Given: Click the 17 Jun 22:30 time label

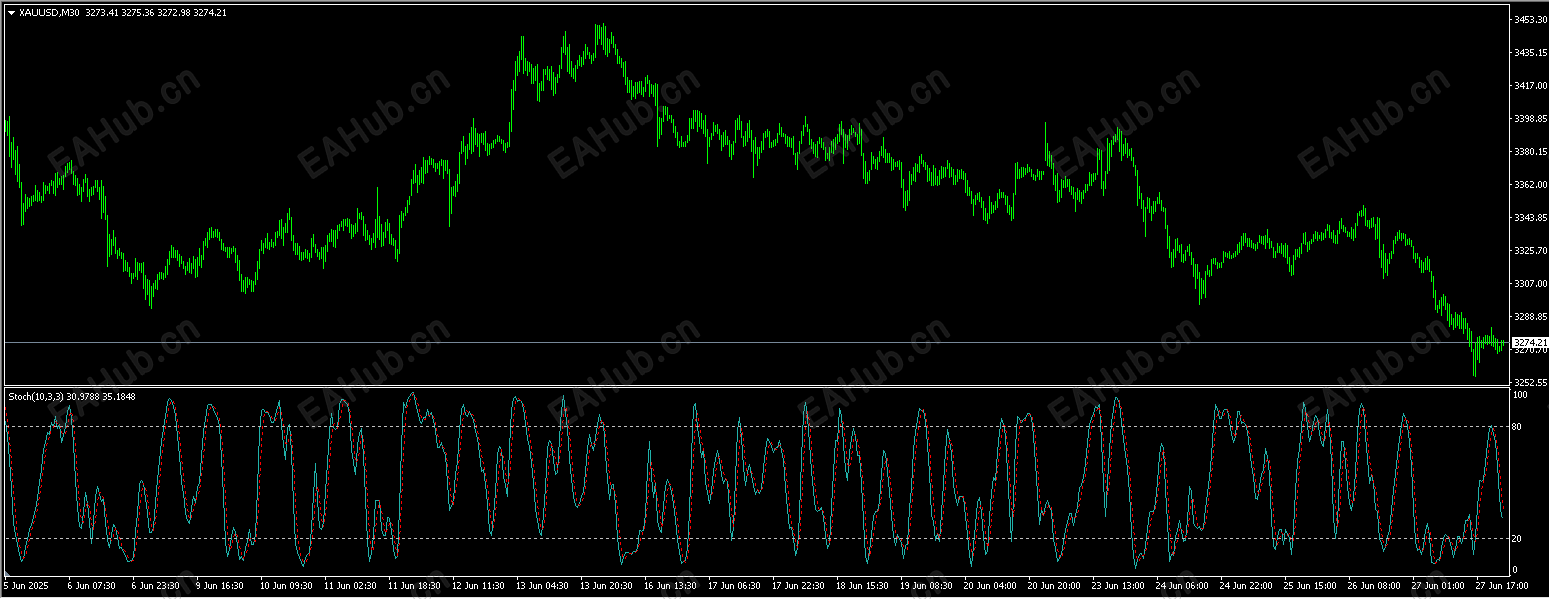Looking at the screenshot, I should (x=798, y=586).
